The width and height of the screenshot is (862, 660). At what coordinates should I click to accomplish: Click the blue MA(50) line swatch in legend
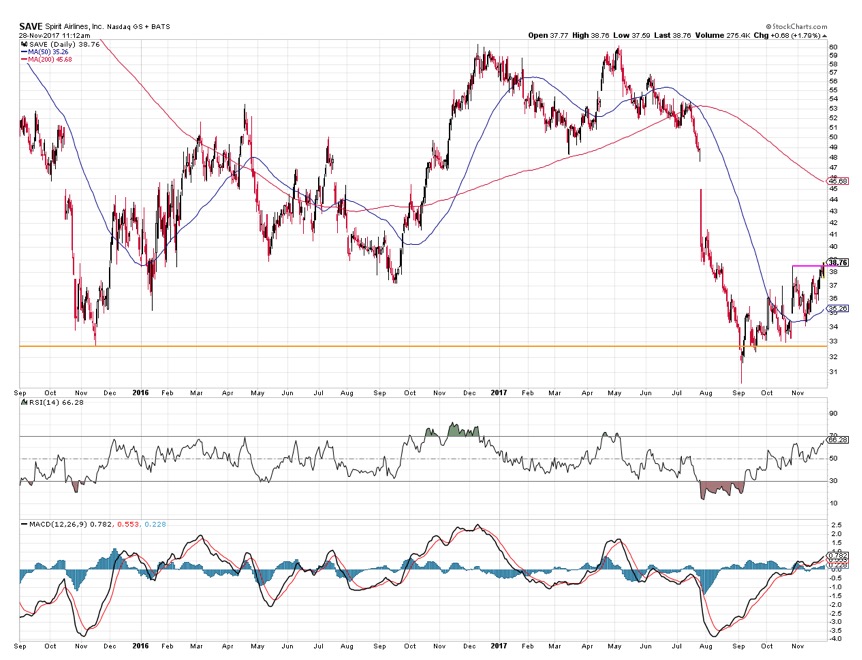tap(24, 52)
